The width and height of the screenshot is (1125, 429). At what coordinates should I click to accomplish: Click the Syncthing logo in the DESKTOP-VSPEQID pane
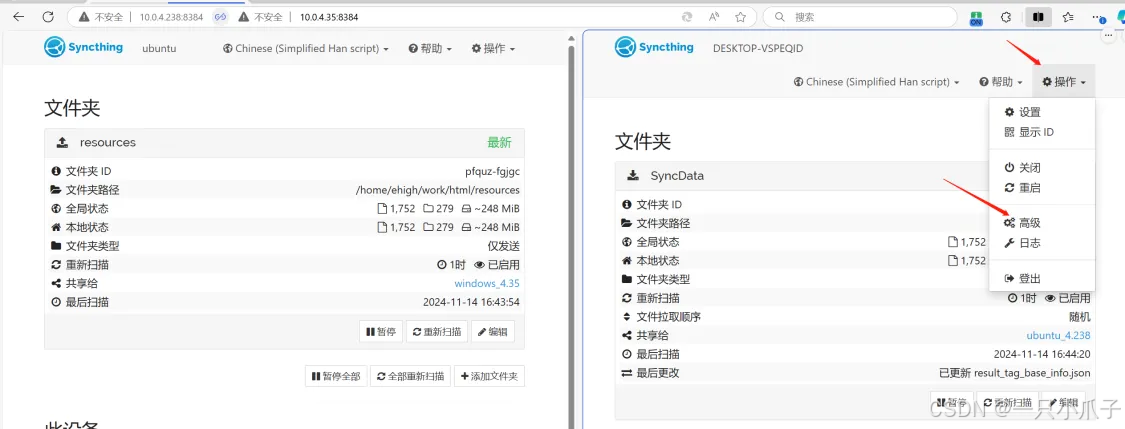click(654, 47)
